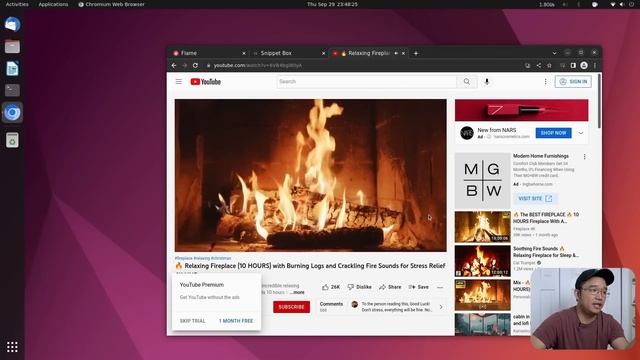Start voice search with microphone icon
640x360 pixels.
[x=487, y=82]
